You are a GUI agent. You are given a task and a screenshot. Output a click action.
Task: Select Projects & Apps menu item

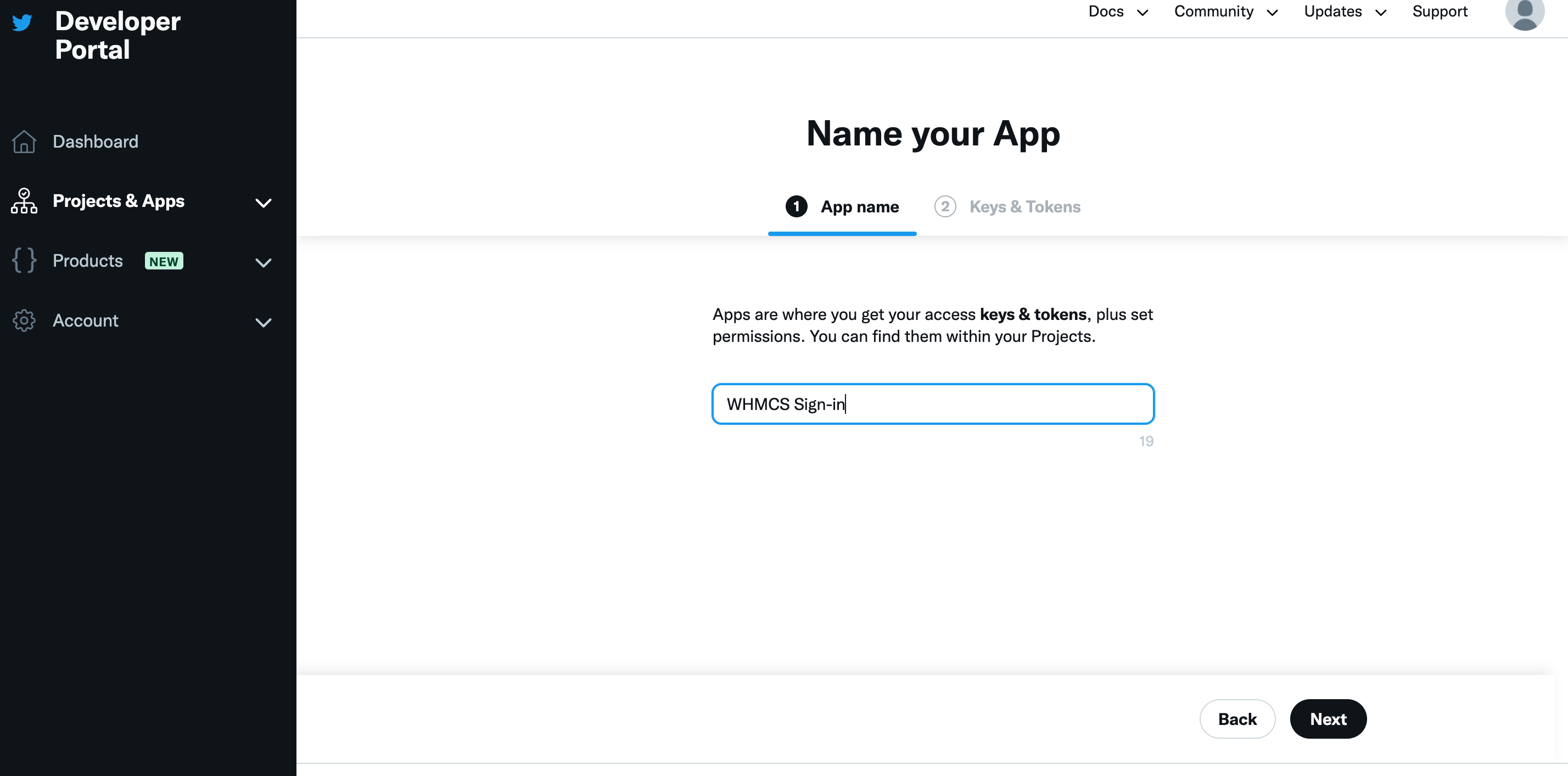119,201
